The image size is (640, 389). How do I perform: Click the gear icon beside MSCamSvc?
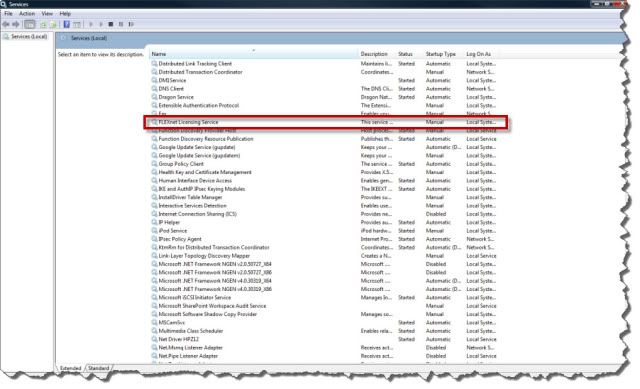(x=154, y=322)
